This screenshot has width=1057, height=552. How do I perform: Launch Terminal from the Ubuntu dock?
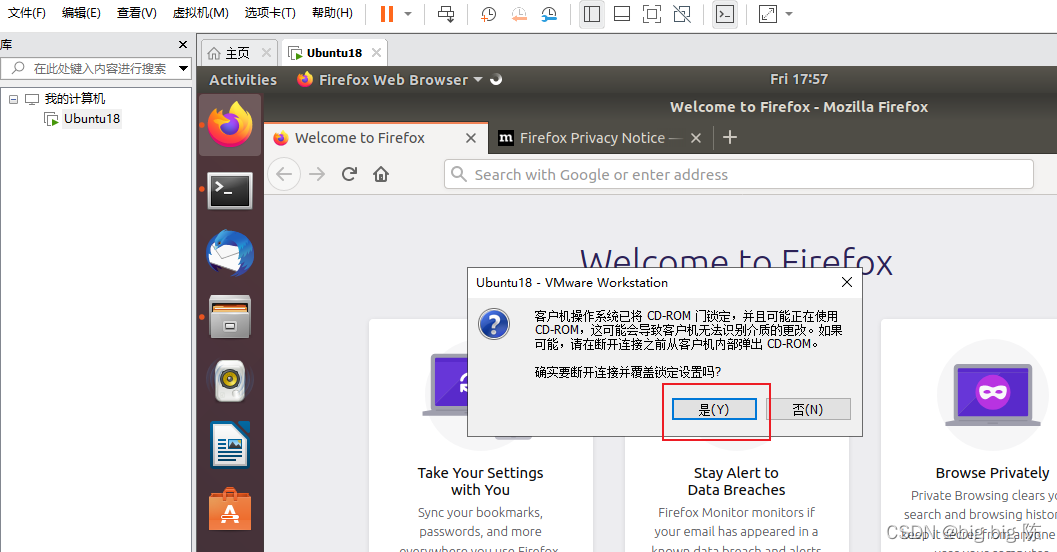[230, 190]
